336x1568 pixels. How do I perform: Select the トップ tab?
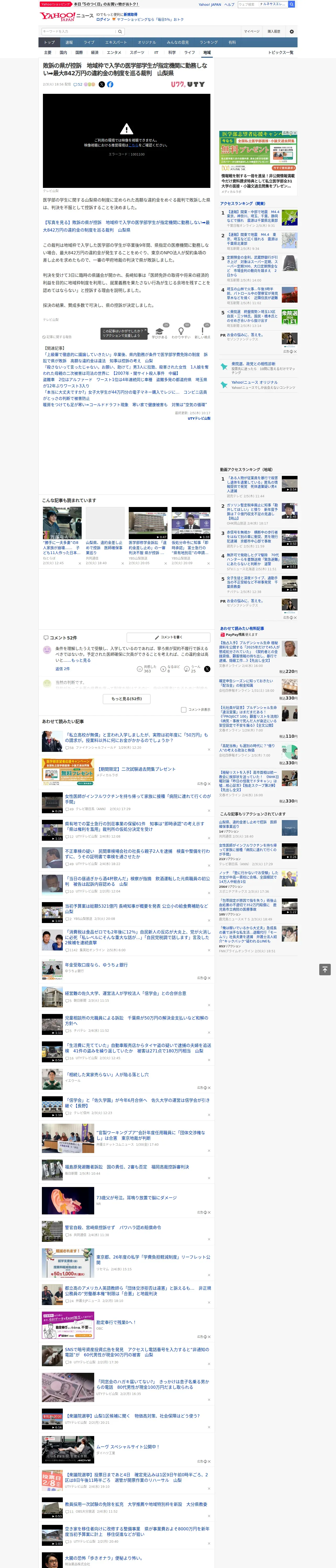click(49, 43)
